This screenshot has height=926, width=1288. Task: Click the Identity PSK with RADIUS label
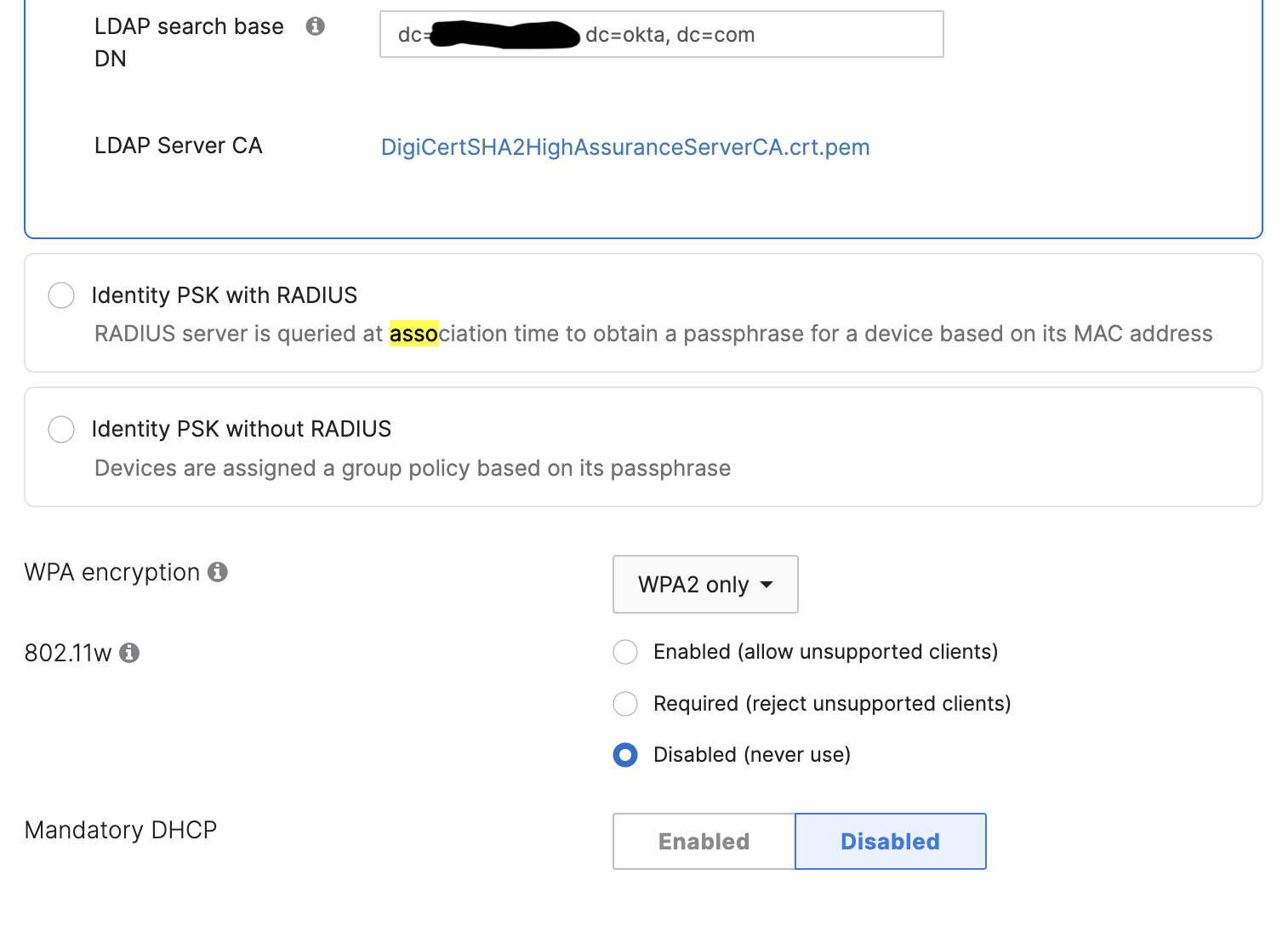pos(224,295)
